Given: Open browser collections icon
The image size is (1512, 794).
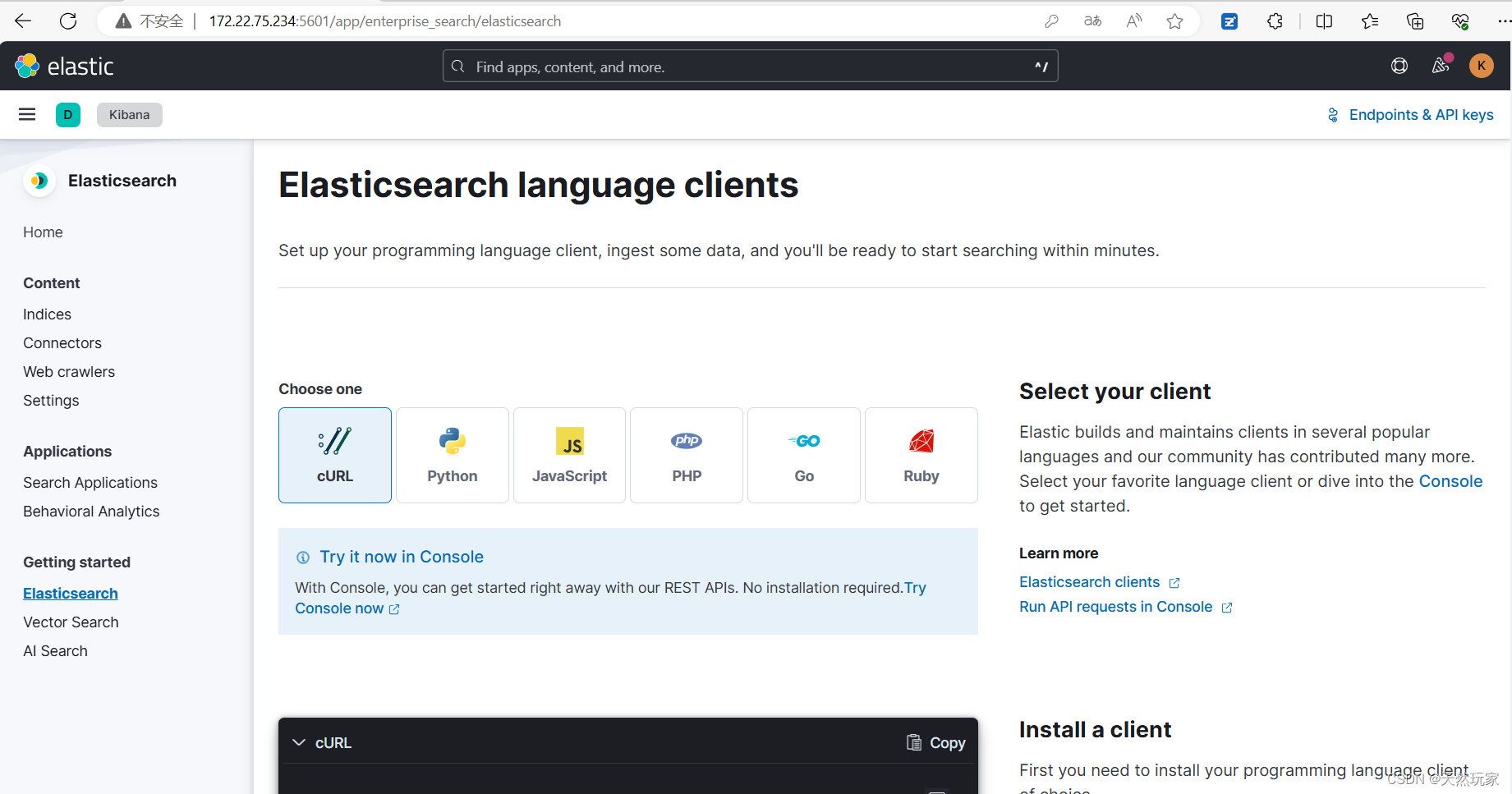Looking at the screenshot, I should [1414, 21].
